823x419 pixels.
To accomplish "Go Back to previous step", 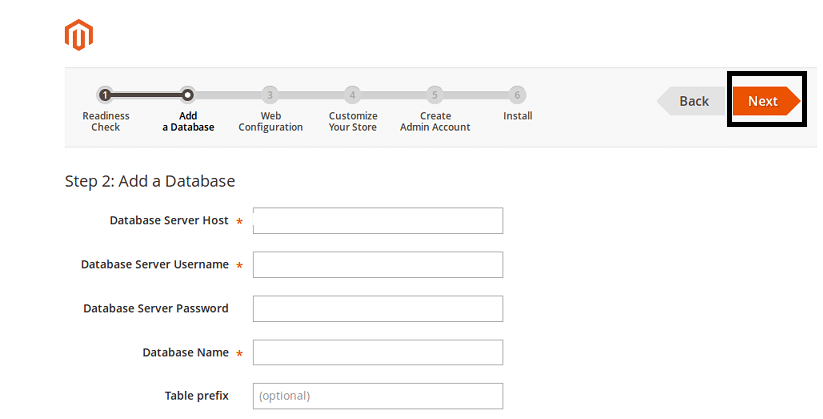I will 691,101.
